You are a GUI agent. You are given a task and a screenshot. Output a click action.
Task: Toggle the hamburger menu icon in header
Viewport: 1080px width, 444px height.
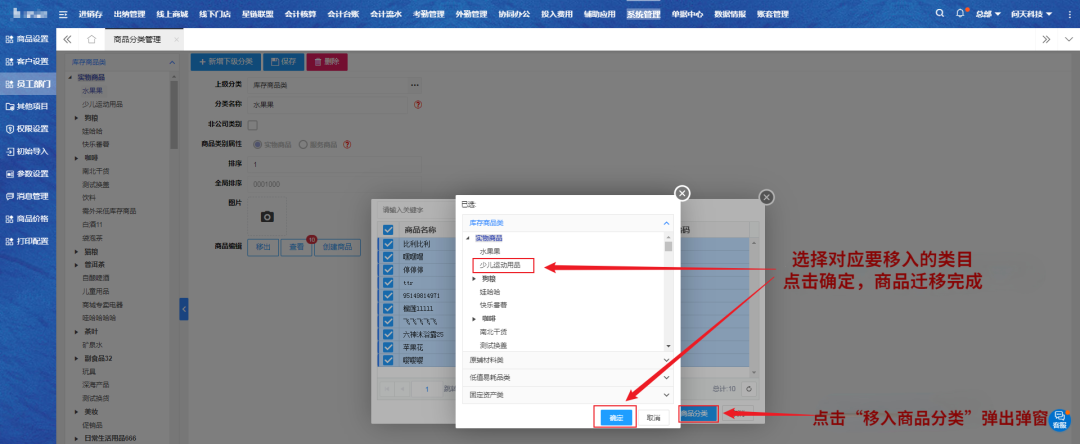tap(64, 14)
